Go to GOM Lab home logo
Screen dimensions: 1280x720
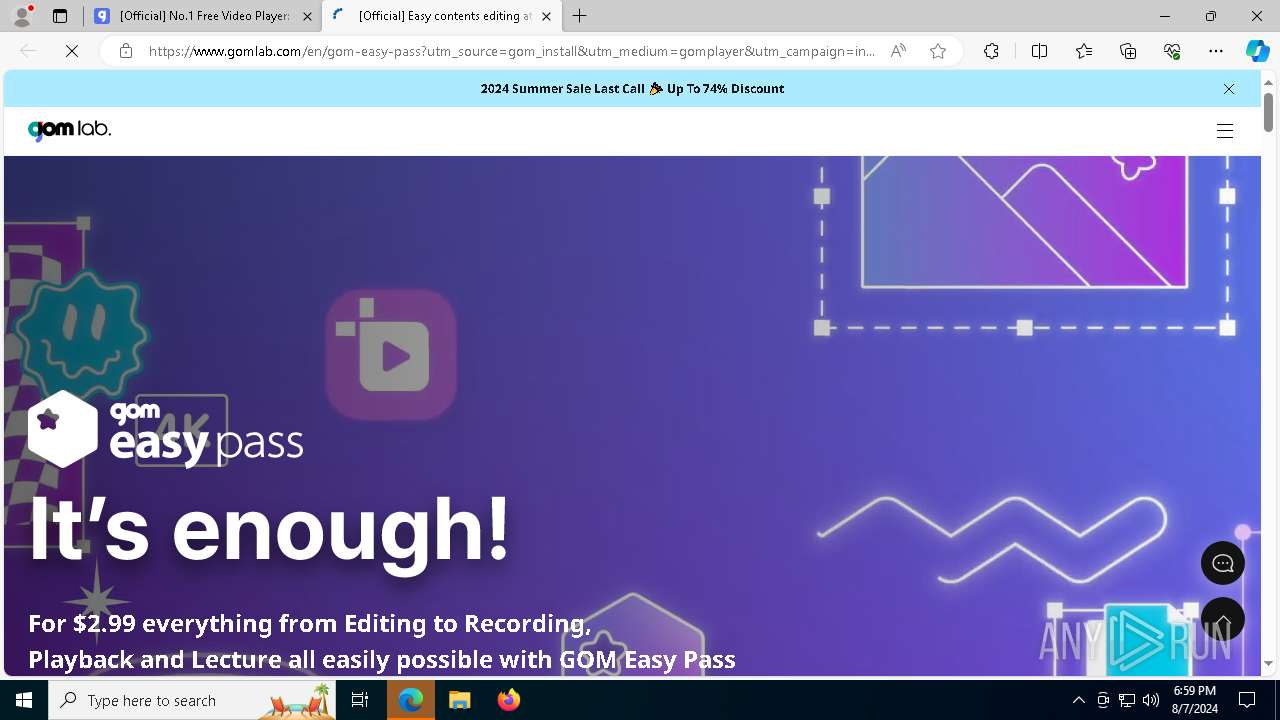pyautogui.click(x=69, y=130)
